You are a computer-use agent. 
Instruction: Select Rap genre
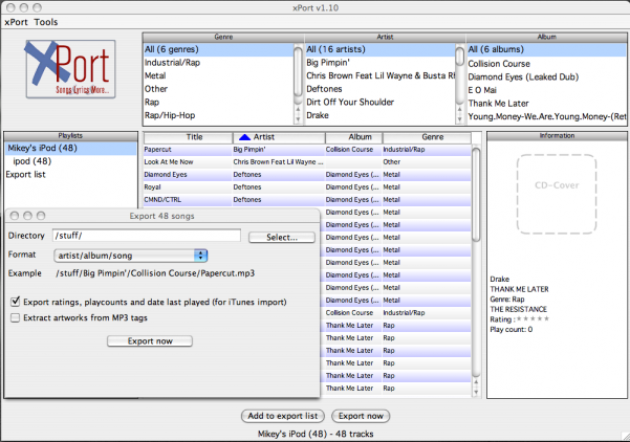[x=219, y=102]
